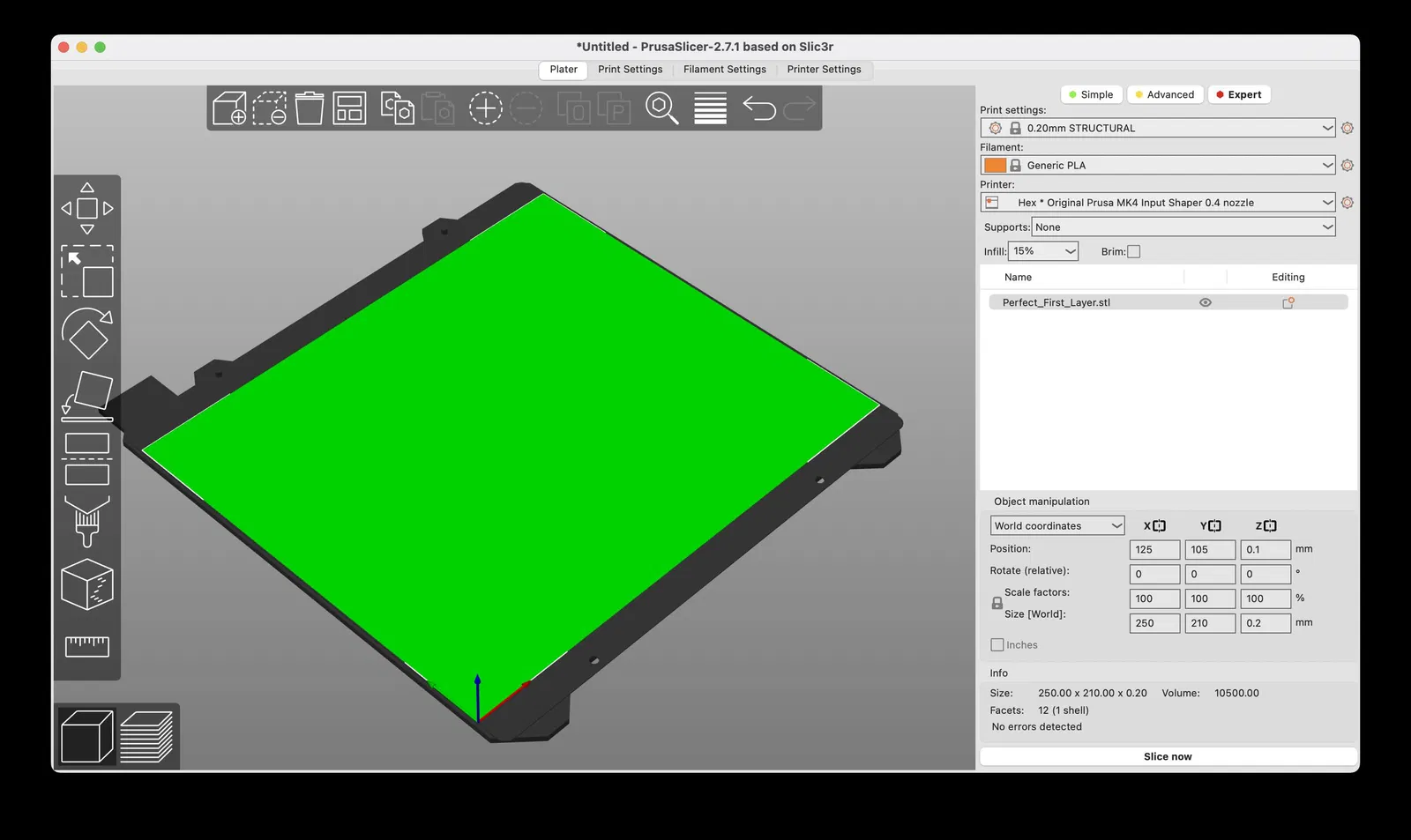Open printer settings gear icon
Viewport: 1411px width, 840px height.
[1347, 202]
